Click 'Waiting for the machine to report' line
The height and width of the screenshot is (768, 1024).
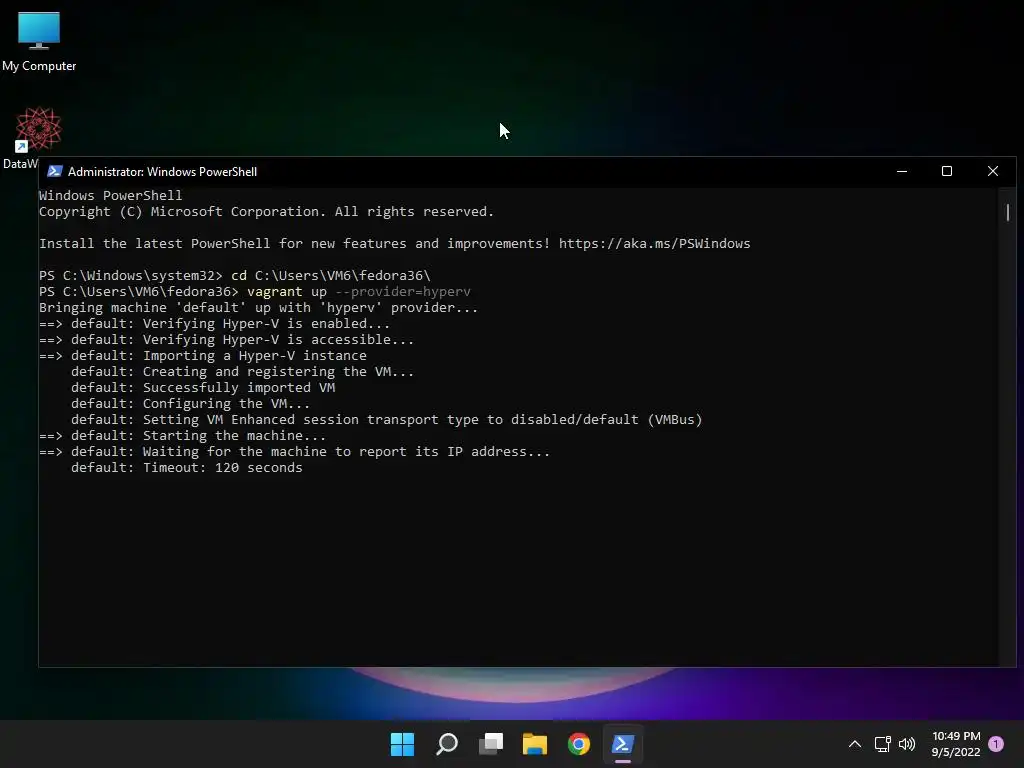[x=295, y=451]
